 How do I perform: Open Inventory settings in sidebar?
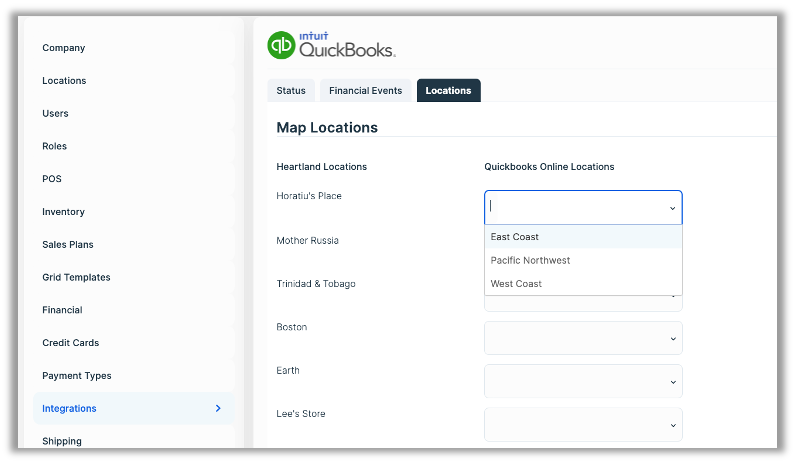click(63, 212)
